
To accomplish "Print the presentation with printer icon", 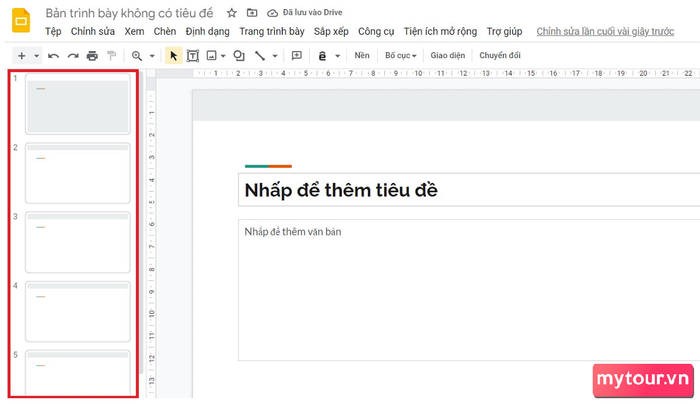I will (x=92, y=56).
